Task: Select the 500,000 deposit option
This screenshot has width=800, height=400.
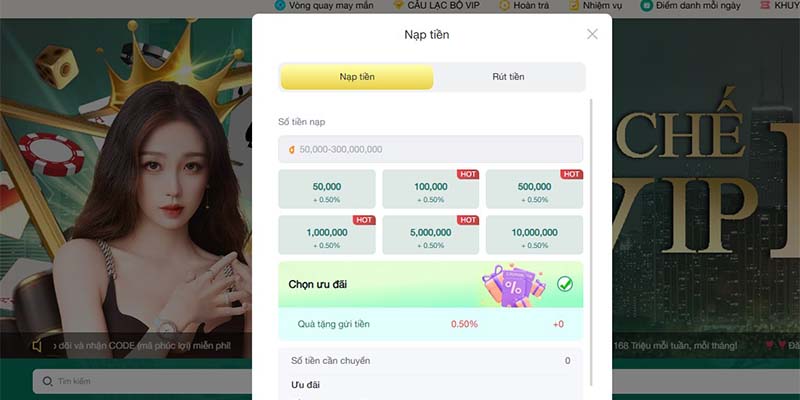Action: [534, 189]
